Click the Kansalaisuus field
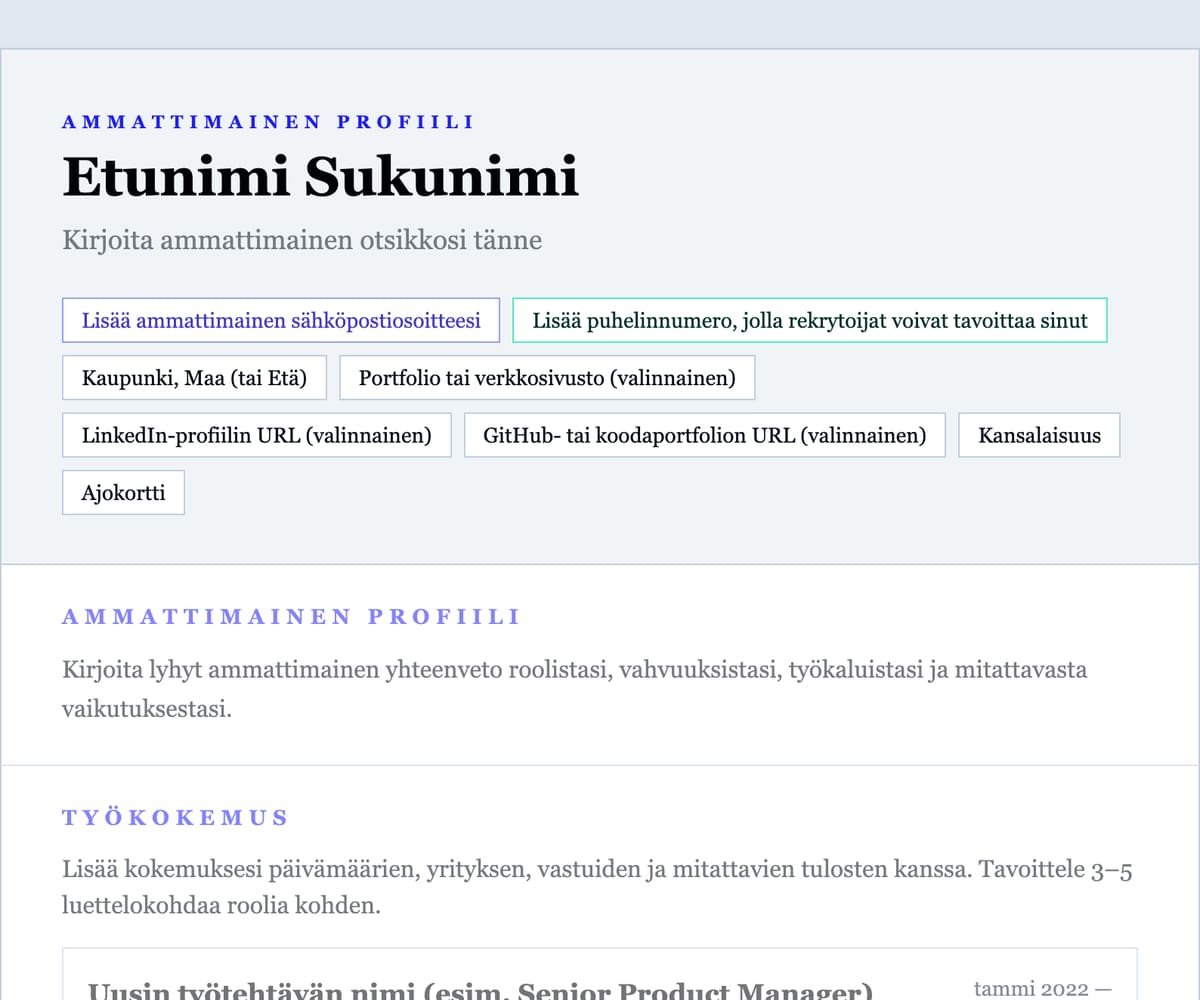The image size is (1200, 1000). coord(1038,435)
